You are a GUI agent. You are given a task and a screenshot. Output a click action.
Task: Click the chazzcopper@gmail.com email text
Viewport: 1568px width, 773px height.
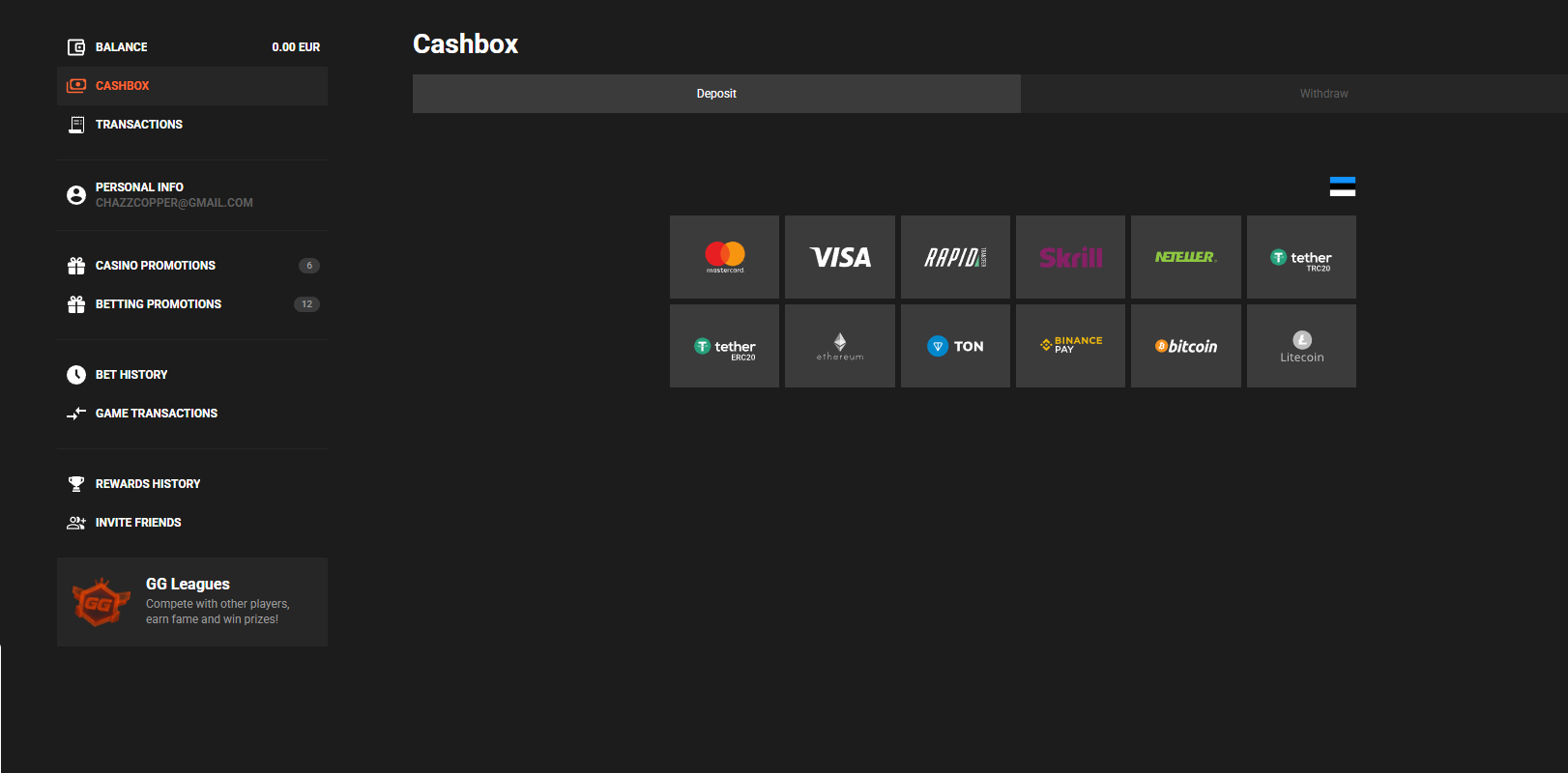coord(174,203)
